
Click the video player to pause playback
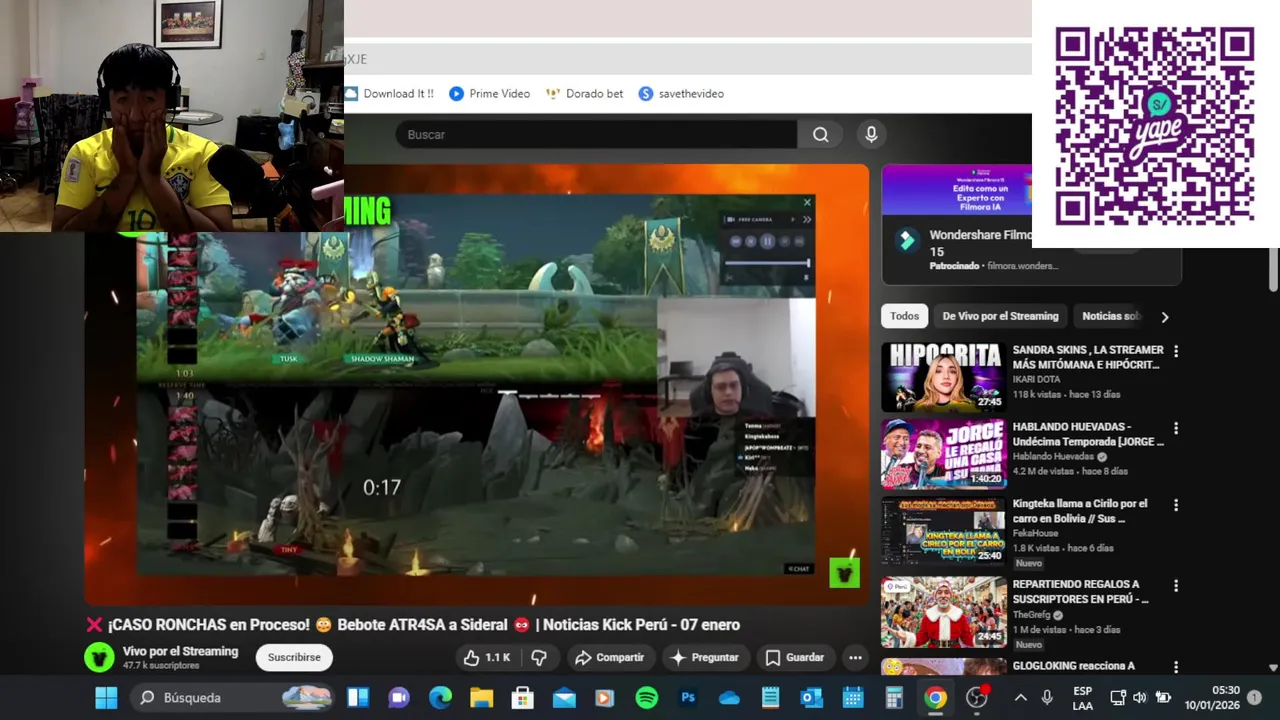click(476, 385)
